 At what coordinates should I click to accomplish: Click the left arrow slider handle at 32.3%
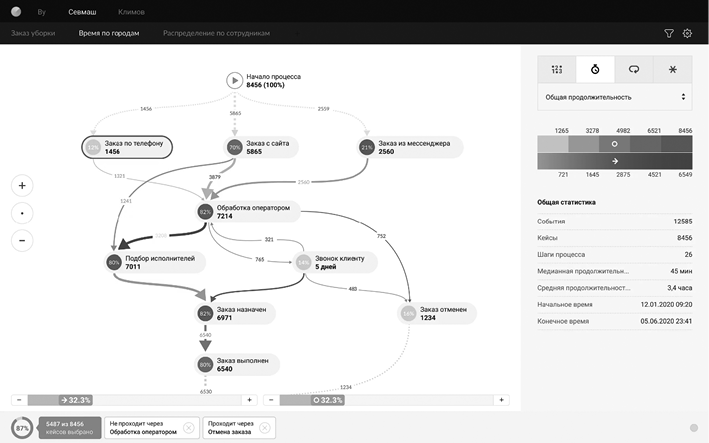coord(75,400)
